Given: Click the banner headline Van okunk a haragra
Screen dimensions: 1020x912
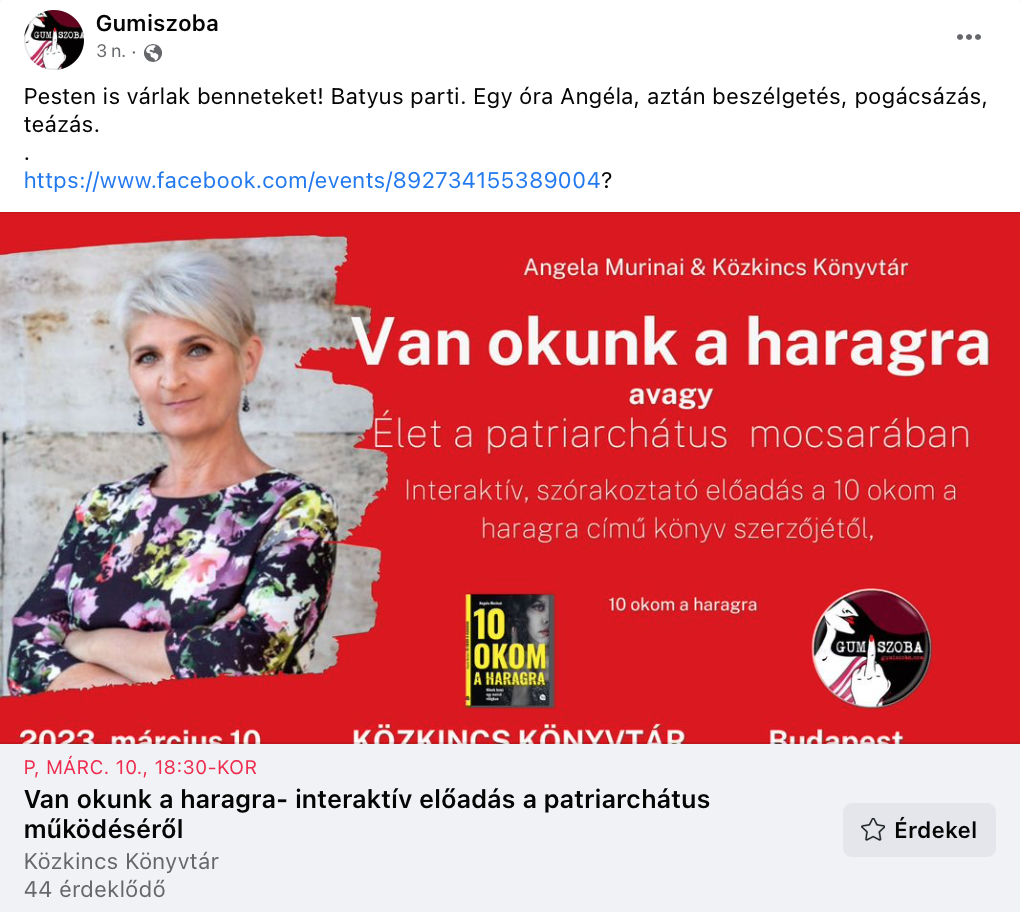Looking at the screenshot, I should 671,343.
